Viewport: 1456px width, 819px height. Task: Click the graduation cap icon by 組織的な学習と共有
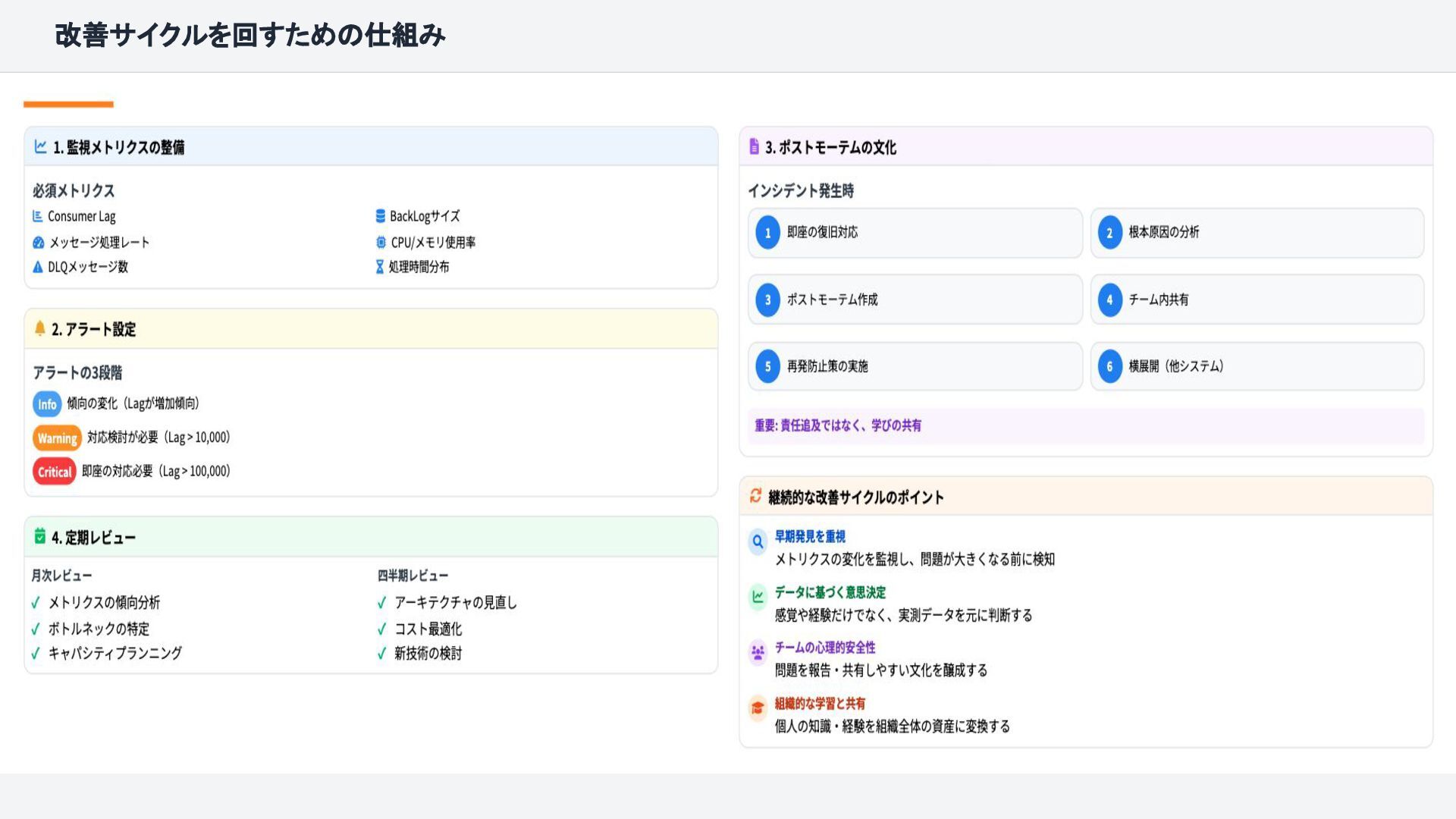(757, 708)
